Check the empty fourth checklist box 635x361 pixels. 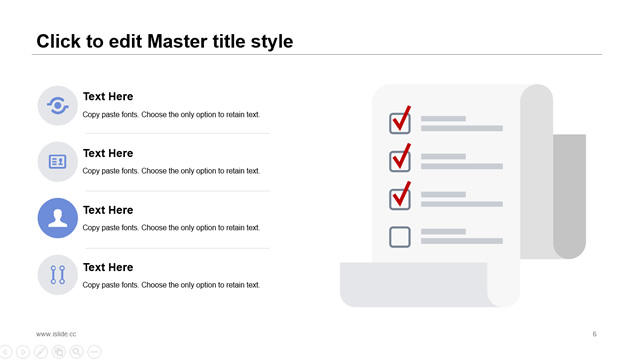pos(400,237)
